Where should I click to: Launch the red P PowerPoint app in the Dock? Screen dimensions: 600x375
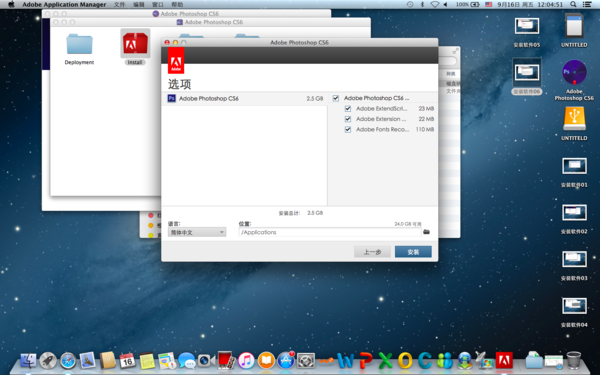[x=365, y=360]
